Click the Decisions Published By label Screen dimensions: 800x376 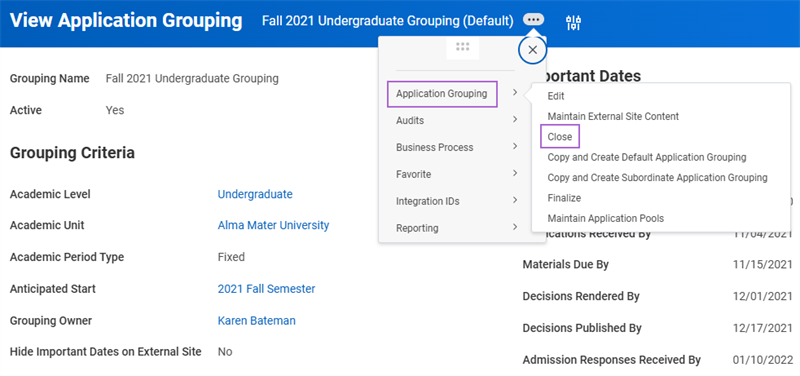click(582, 328)
